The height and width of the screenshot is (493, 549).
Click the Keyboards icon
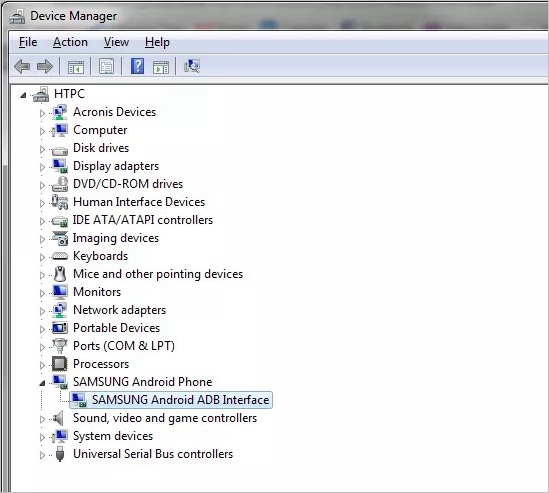click(x=60, y=256)
